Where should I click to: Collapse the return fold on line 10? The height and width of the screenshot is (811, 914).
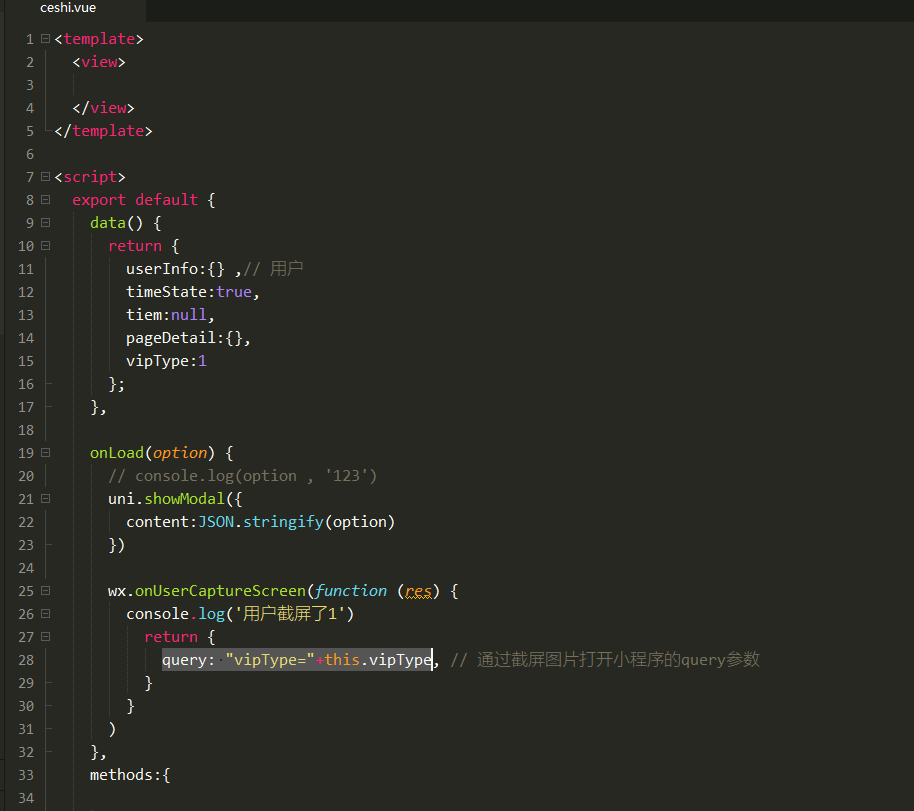[45, 246]
